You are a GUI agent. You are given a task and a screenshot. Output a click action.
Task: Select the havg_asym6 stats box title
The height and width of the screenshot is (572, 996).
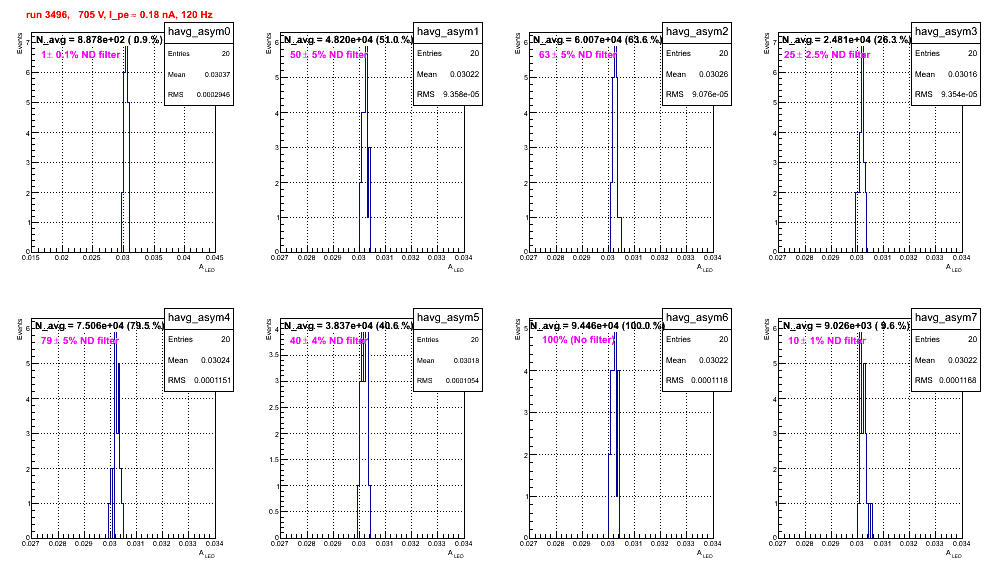pyautogui.click(x=697, y=317)
